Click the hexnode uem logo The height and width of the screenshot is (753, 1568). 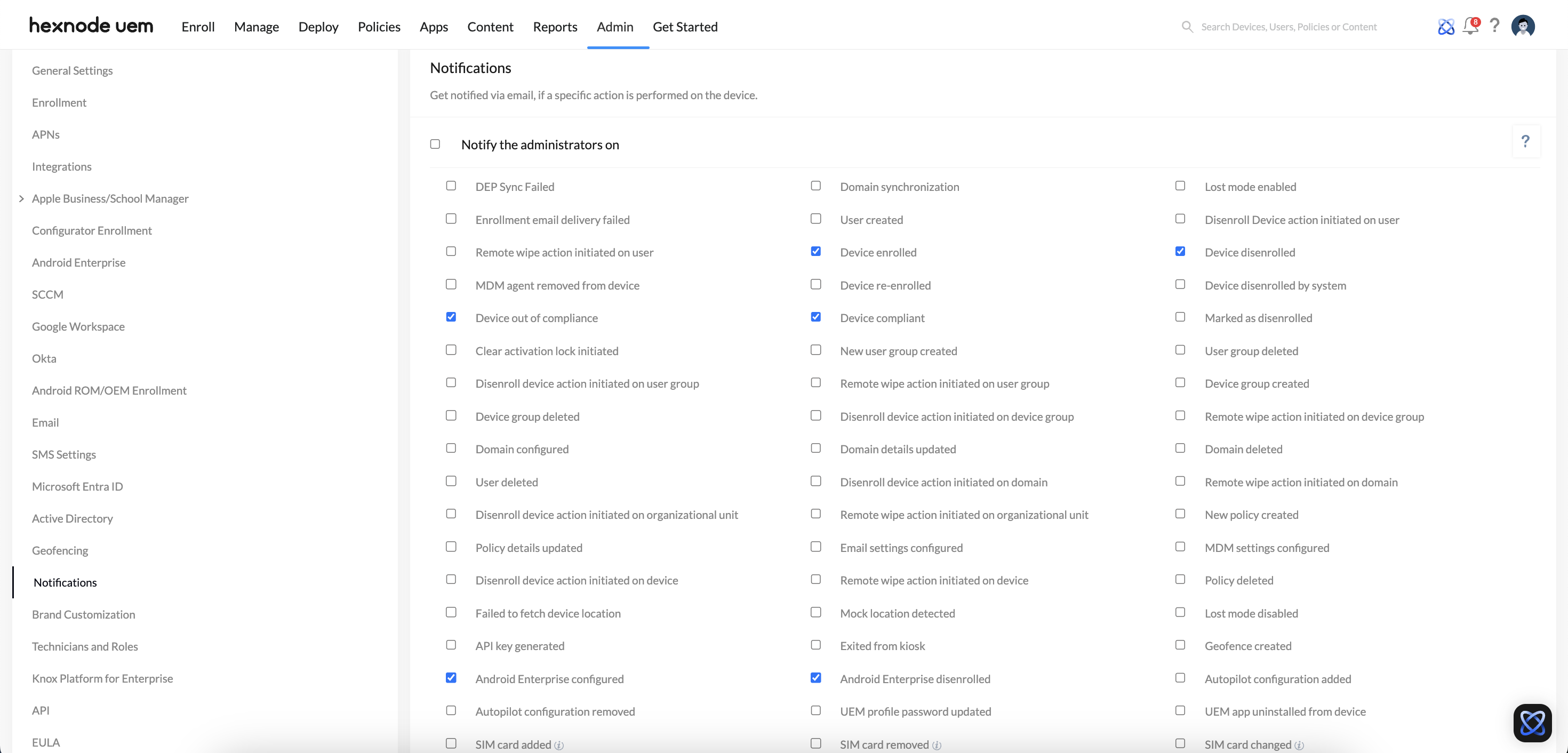coord(91,26)
